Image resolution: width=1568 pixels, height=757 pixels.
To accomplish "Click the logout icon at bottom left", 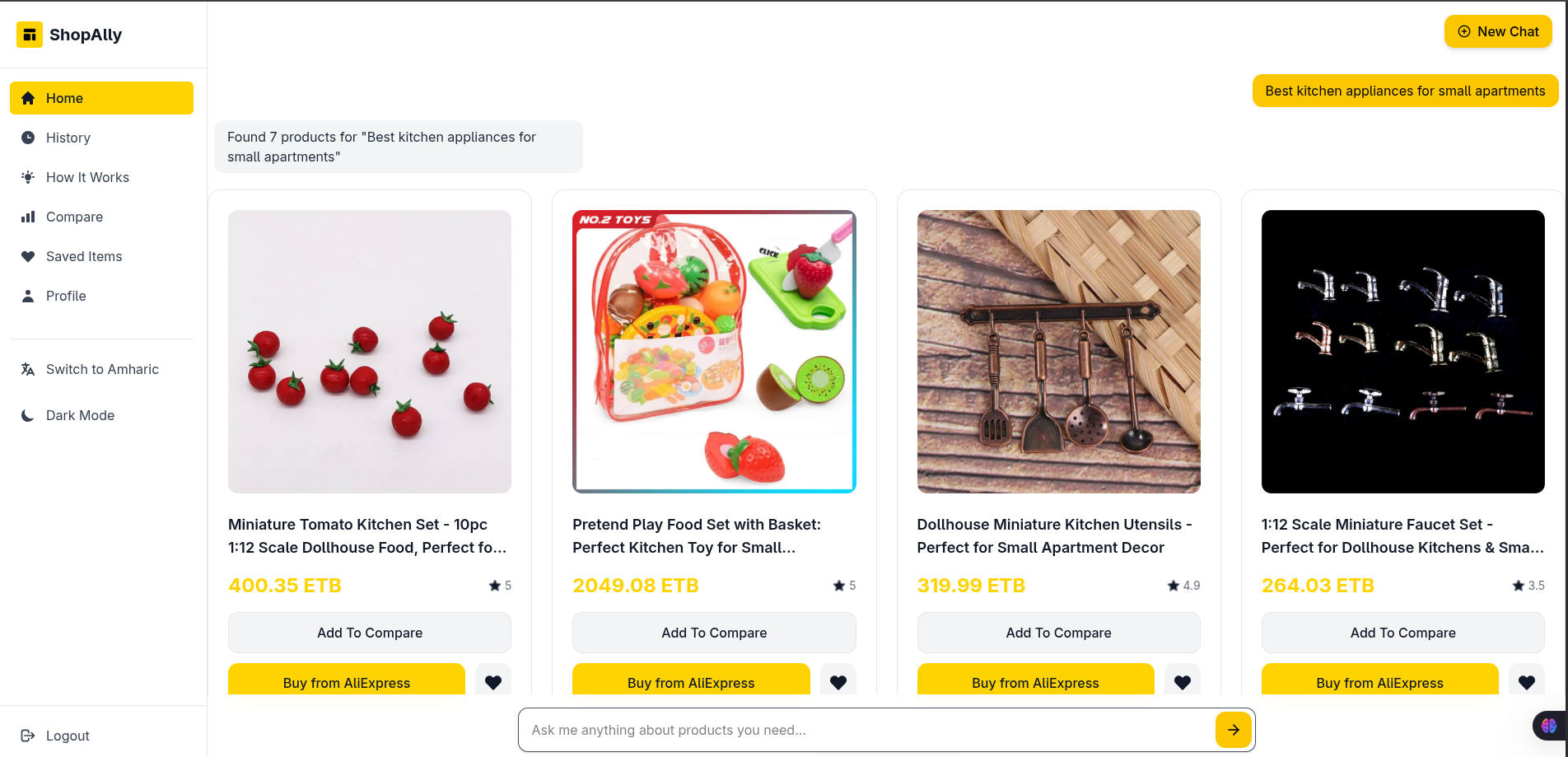I will point(28,736).
